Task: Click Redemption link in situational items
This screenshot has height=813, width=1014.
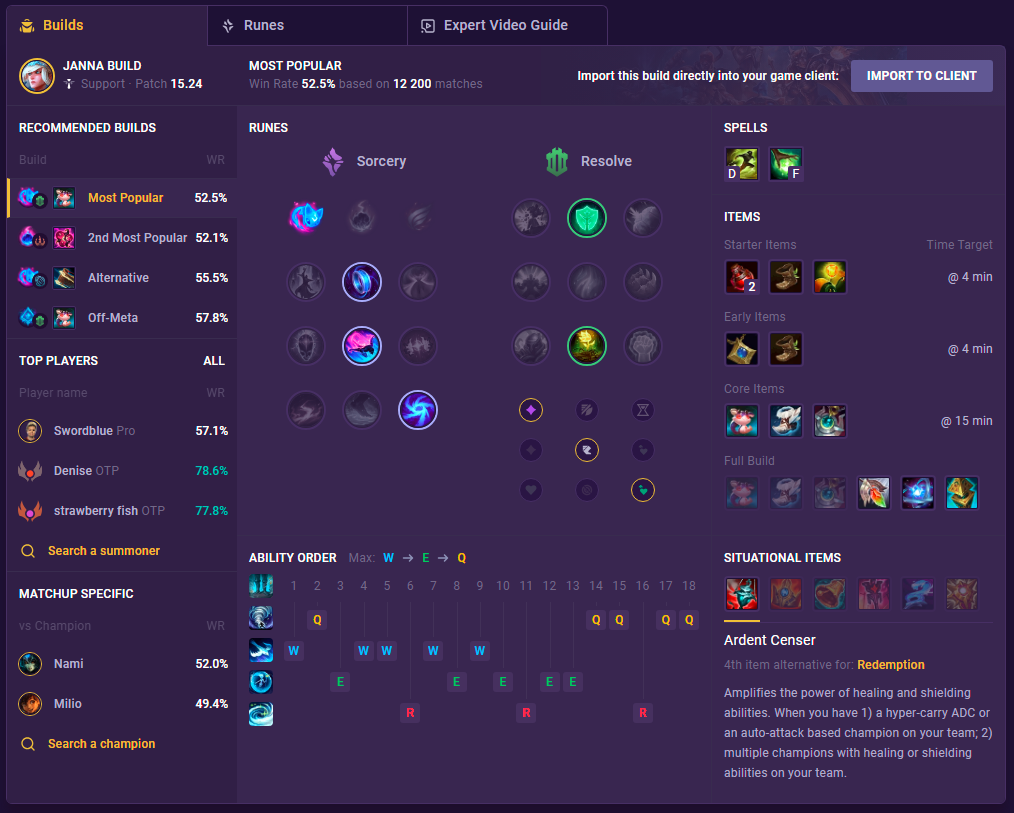Action: [x=890, y=665]
